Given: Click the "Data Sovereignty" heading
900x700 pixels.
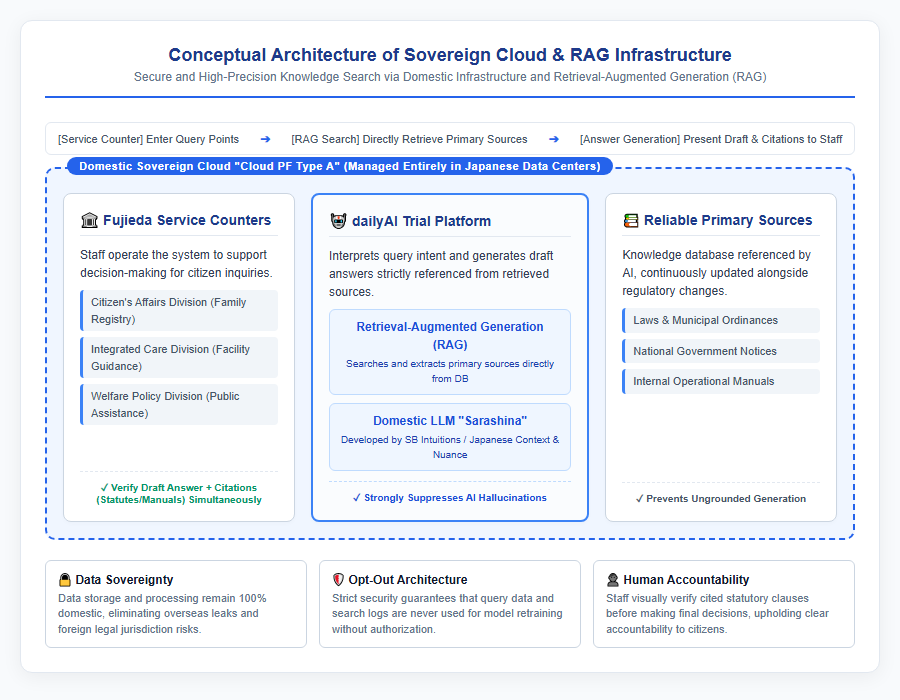Looking at the screenshot, I should pos(124,580).
